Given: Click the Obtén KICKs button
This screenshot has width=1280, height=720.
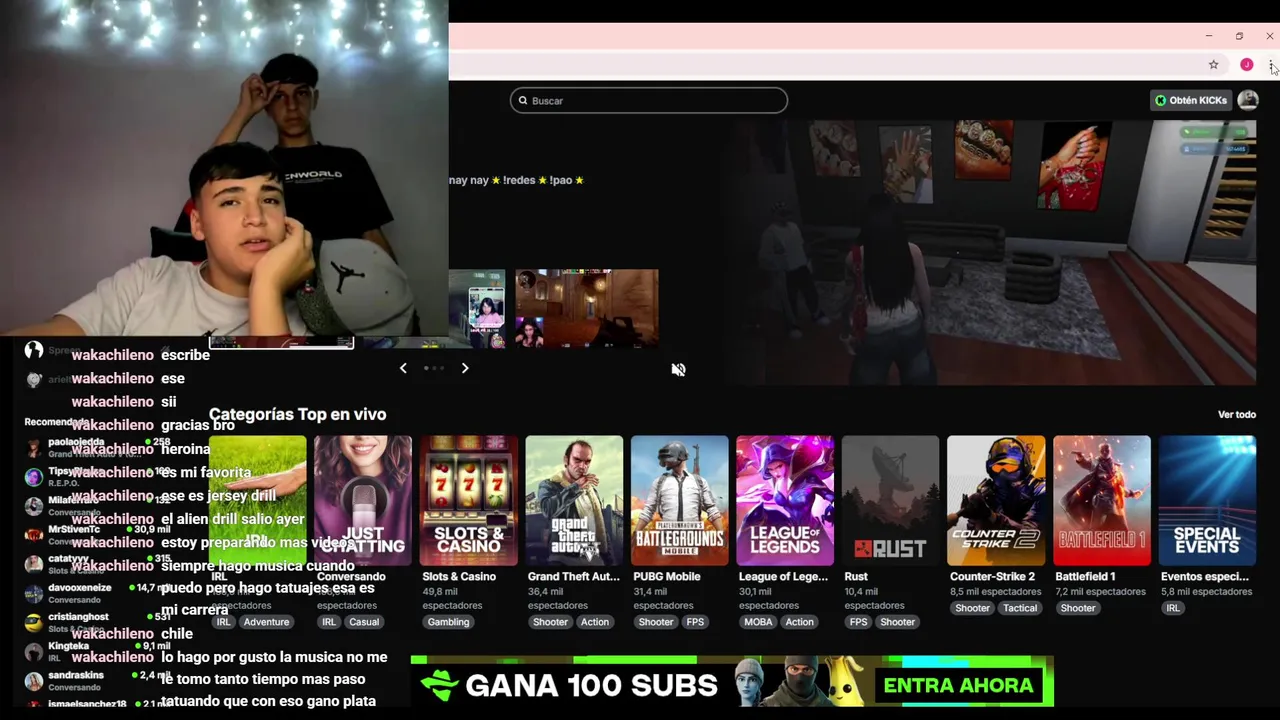Looking at the screenshot, I should [1190, 100].
